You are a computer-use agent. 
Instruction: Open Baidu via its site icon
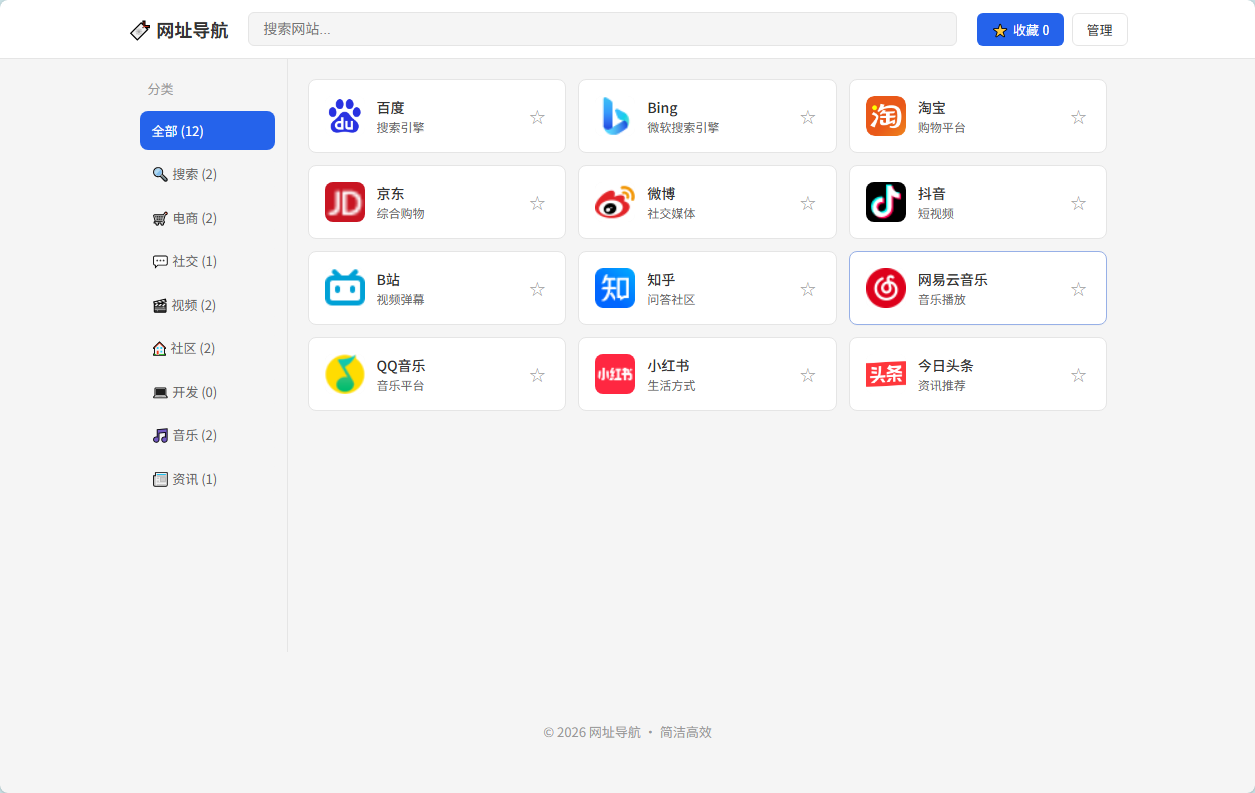[x=344, y=116]
